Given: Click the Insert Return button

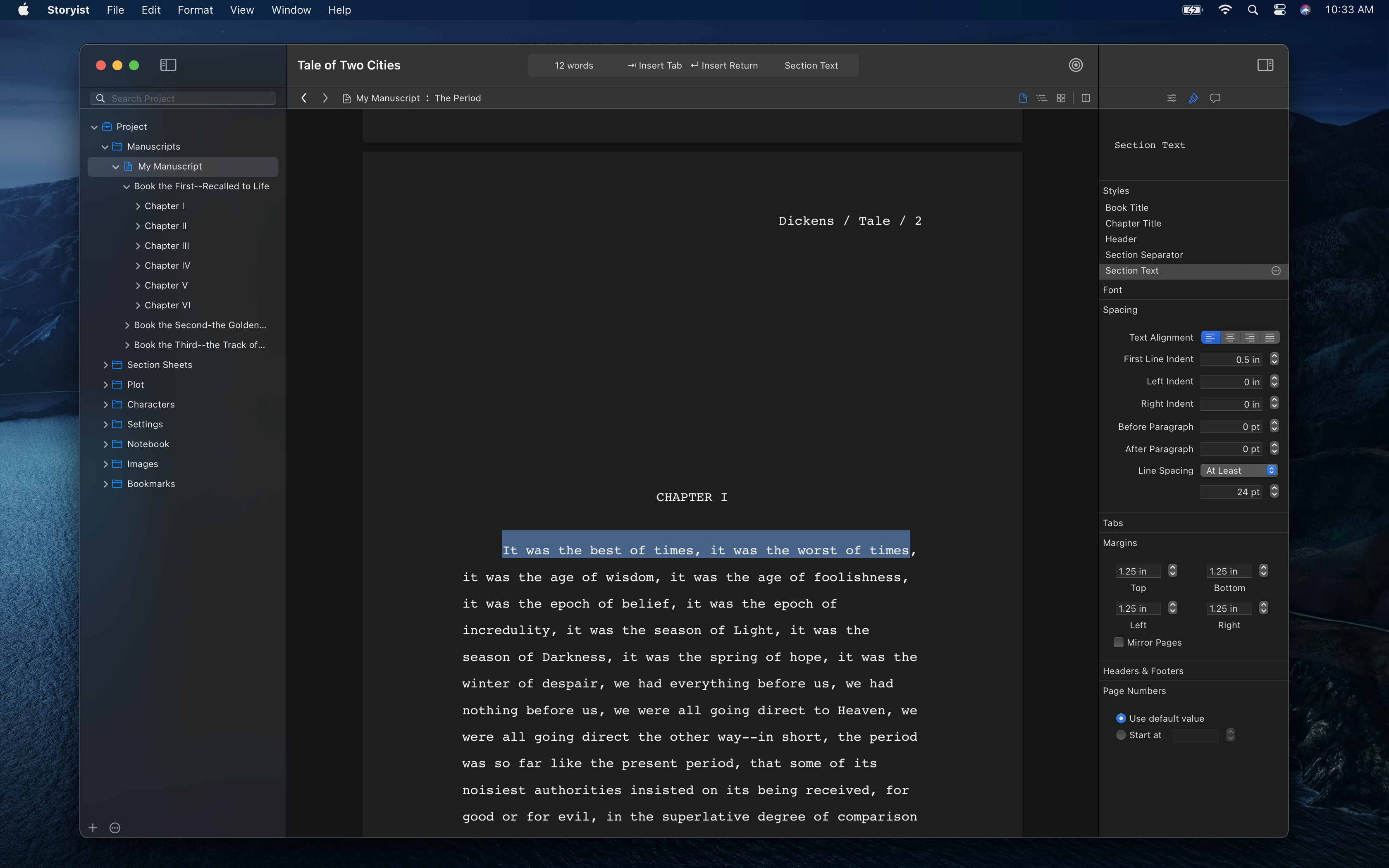Looking at the screenshot, I should coord(724,65).
